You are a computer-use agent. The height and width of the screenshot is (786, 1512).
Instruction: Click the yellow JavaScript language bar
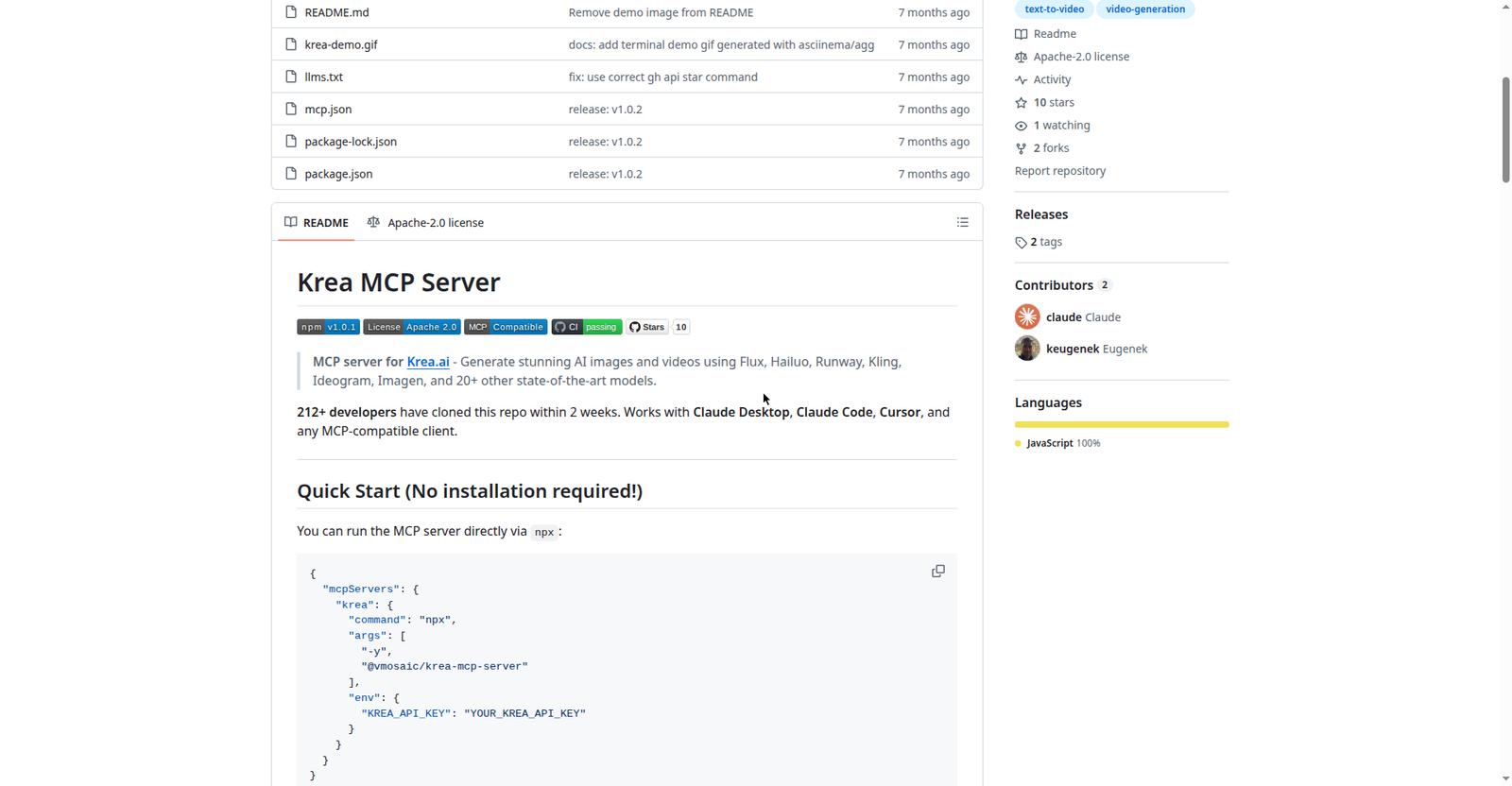[1122, 424]
